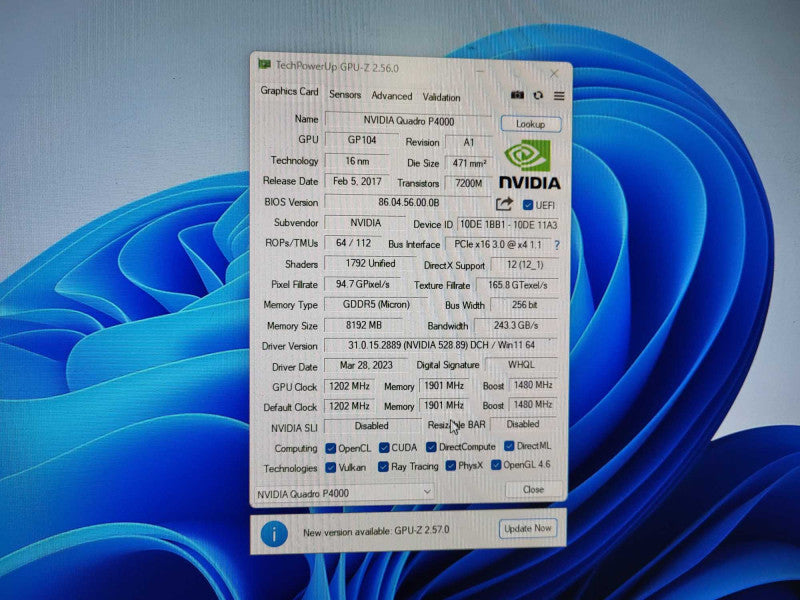Click the New version available GPU-Z 2.57.0 text
Screen dimensions: 800x600
[x=376, y=531]
